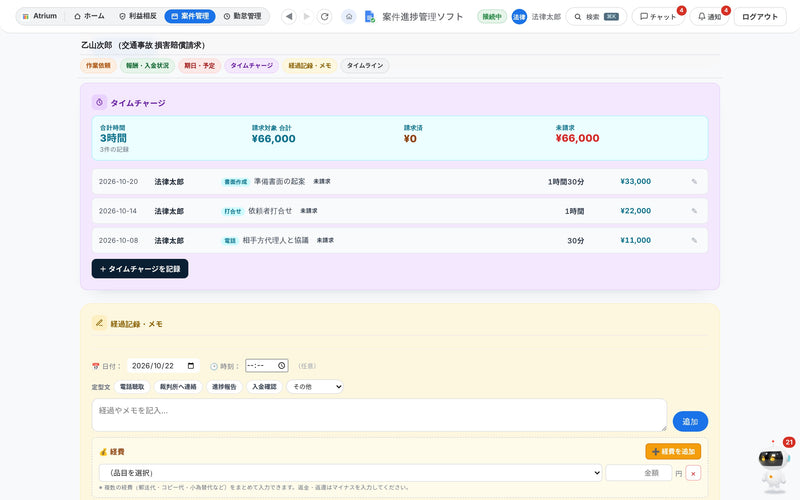Click the 経費を追加 button

tap(673, 452)
